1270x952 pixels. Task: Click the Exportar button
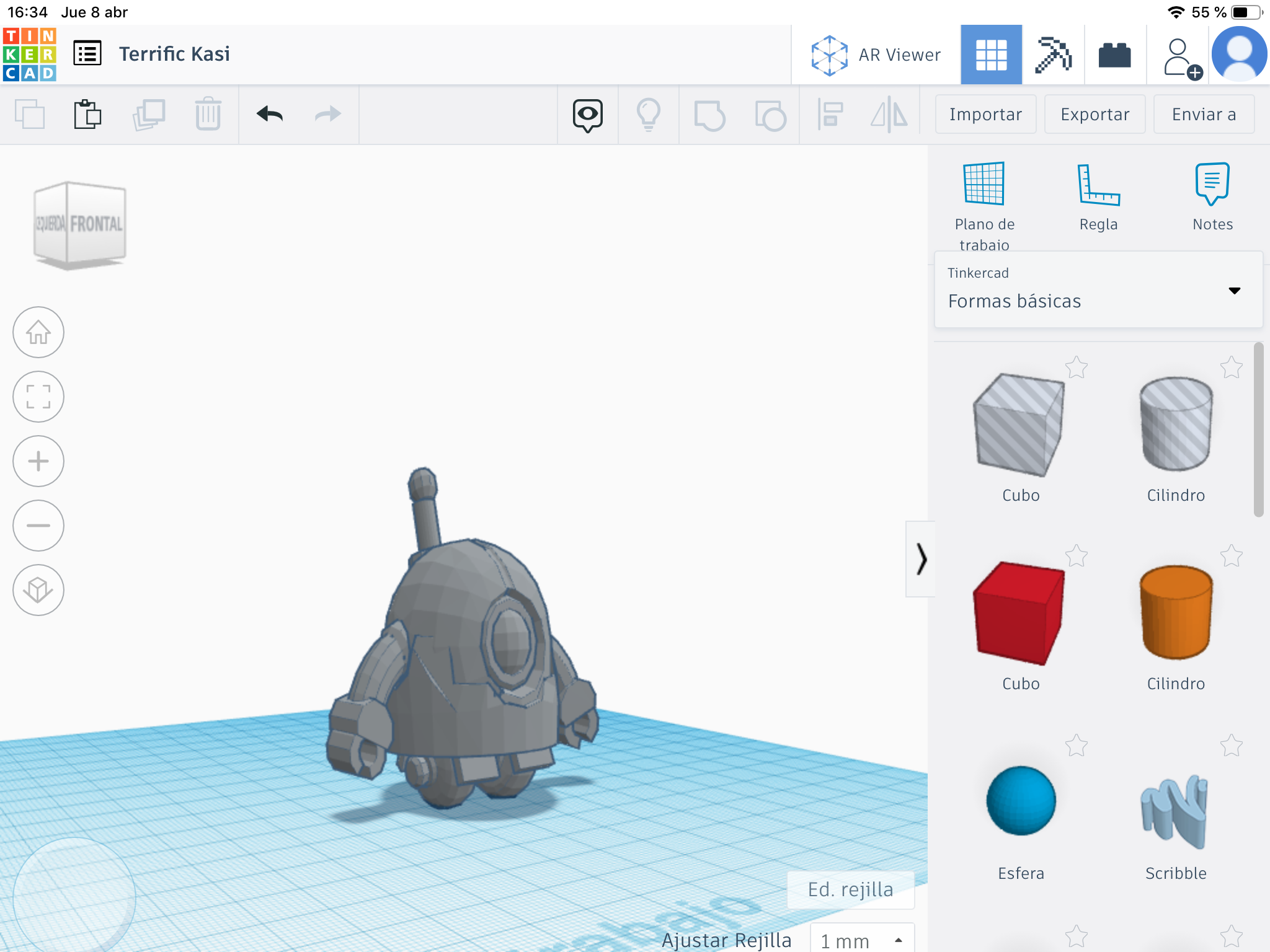tap(1095, 114)
